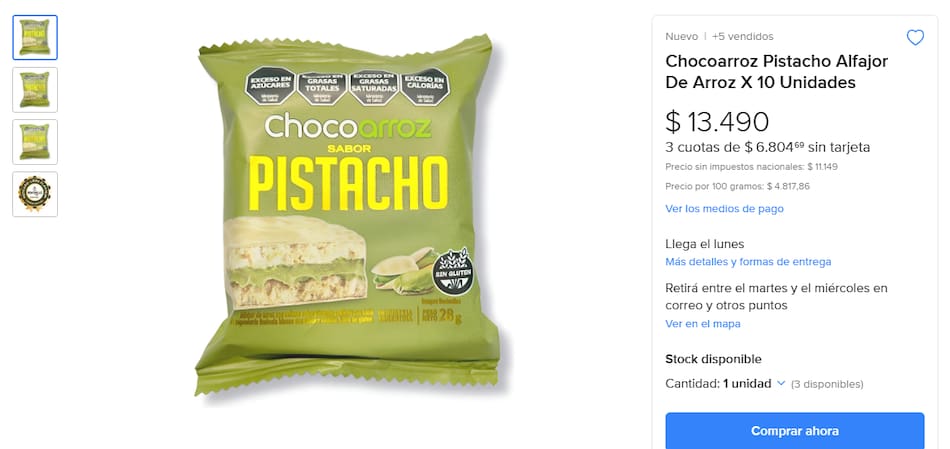The image size is (950, 449).
Task: Click 'Ver en el mapa' link
Action: pos(703,324)
